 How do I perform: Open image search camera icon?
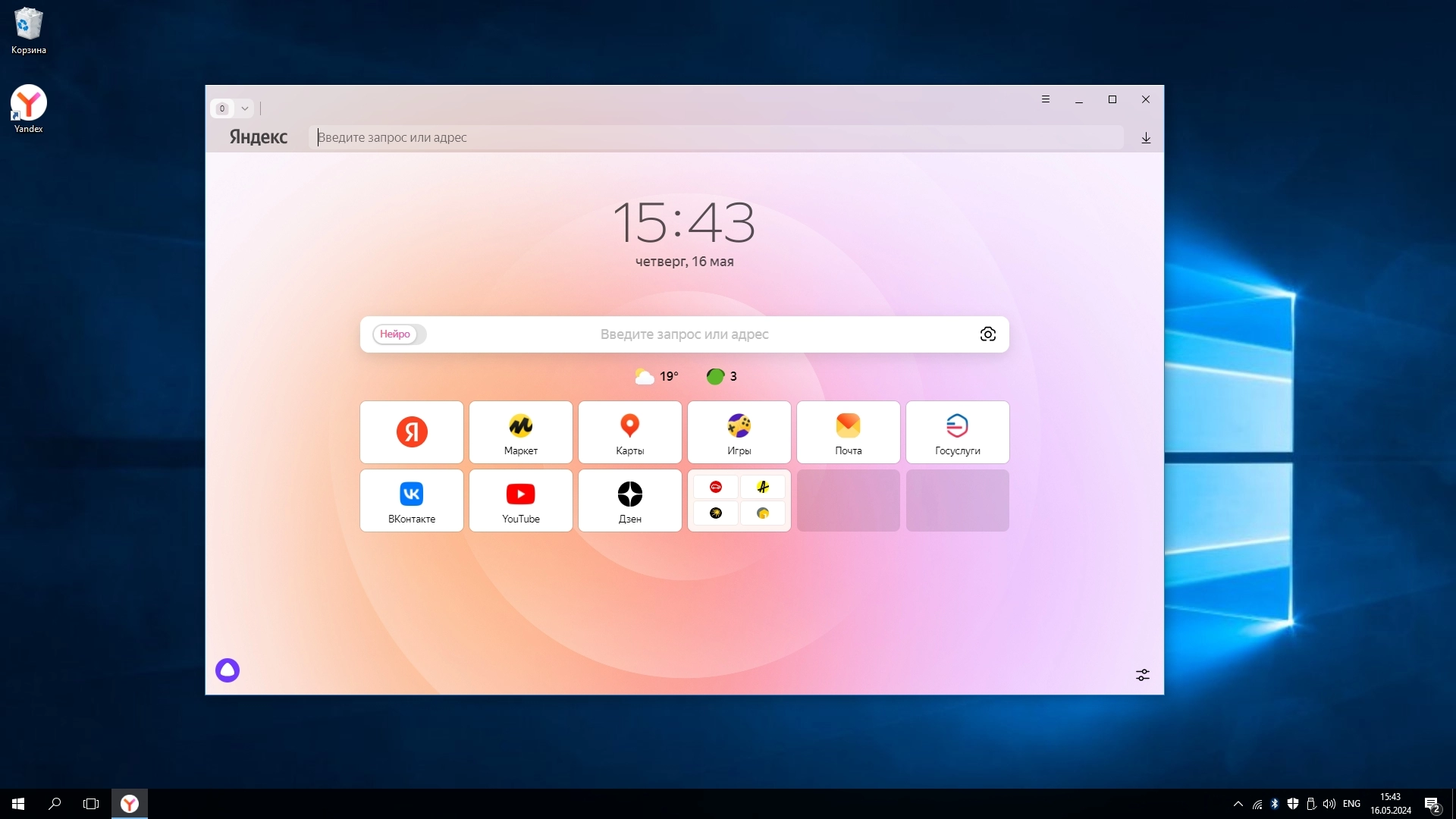click(x=987, y=334)
